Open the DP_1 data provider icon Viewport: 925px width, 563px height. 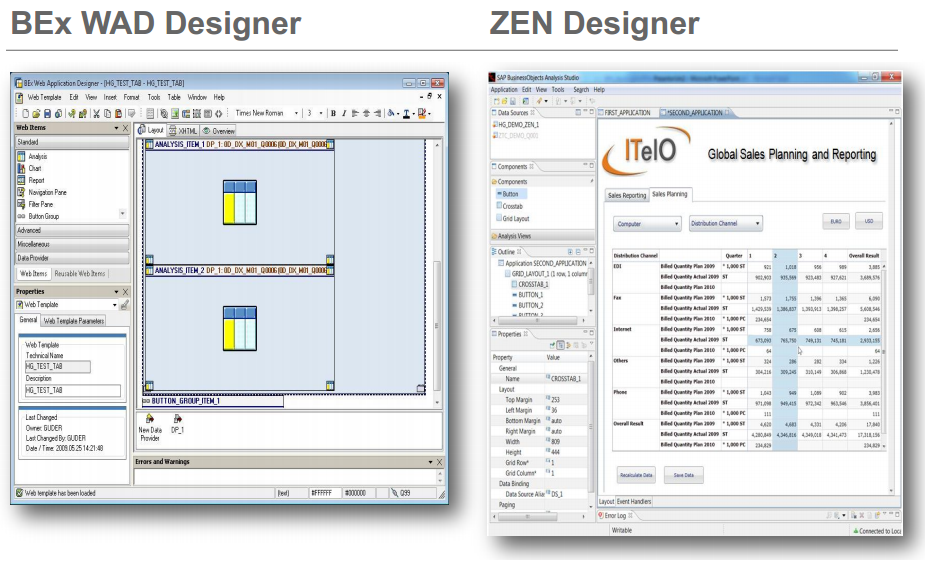(x=177, y=419)
